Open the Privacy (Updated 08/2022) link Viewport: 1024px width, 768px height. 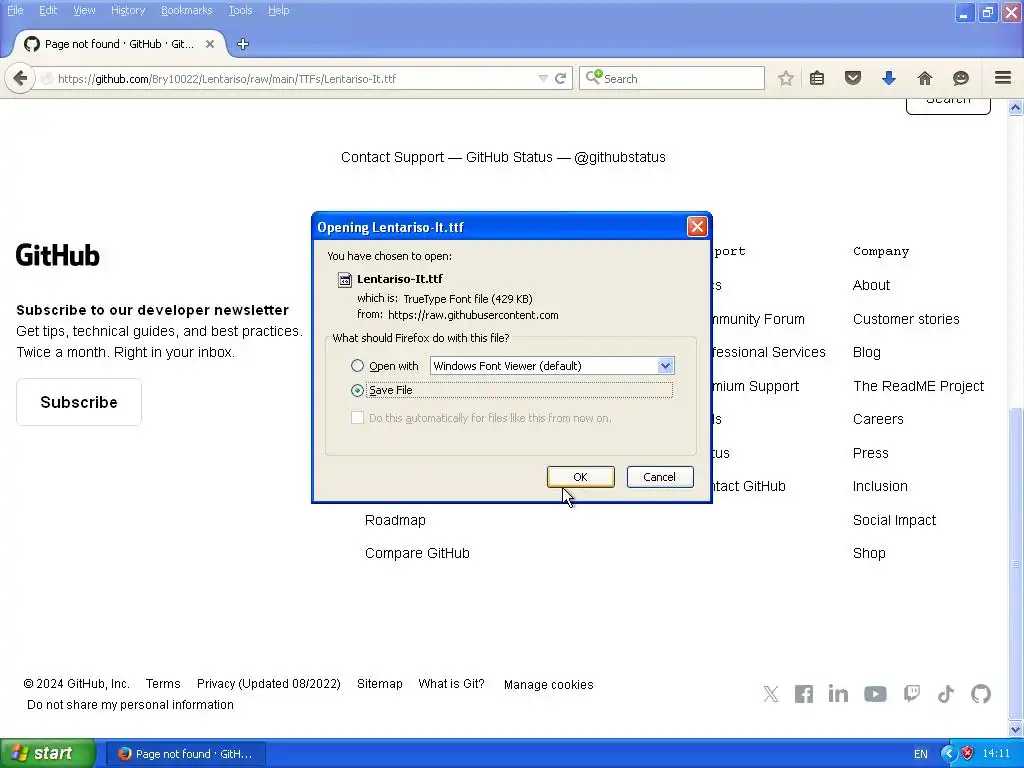point(268,684)
